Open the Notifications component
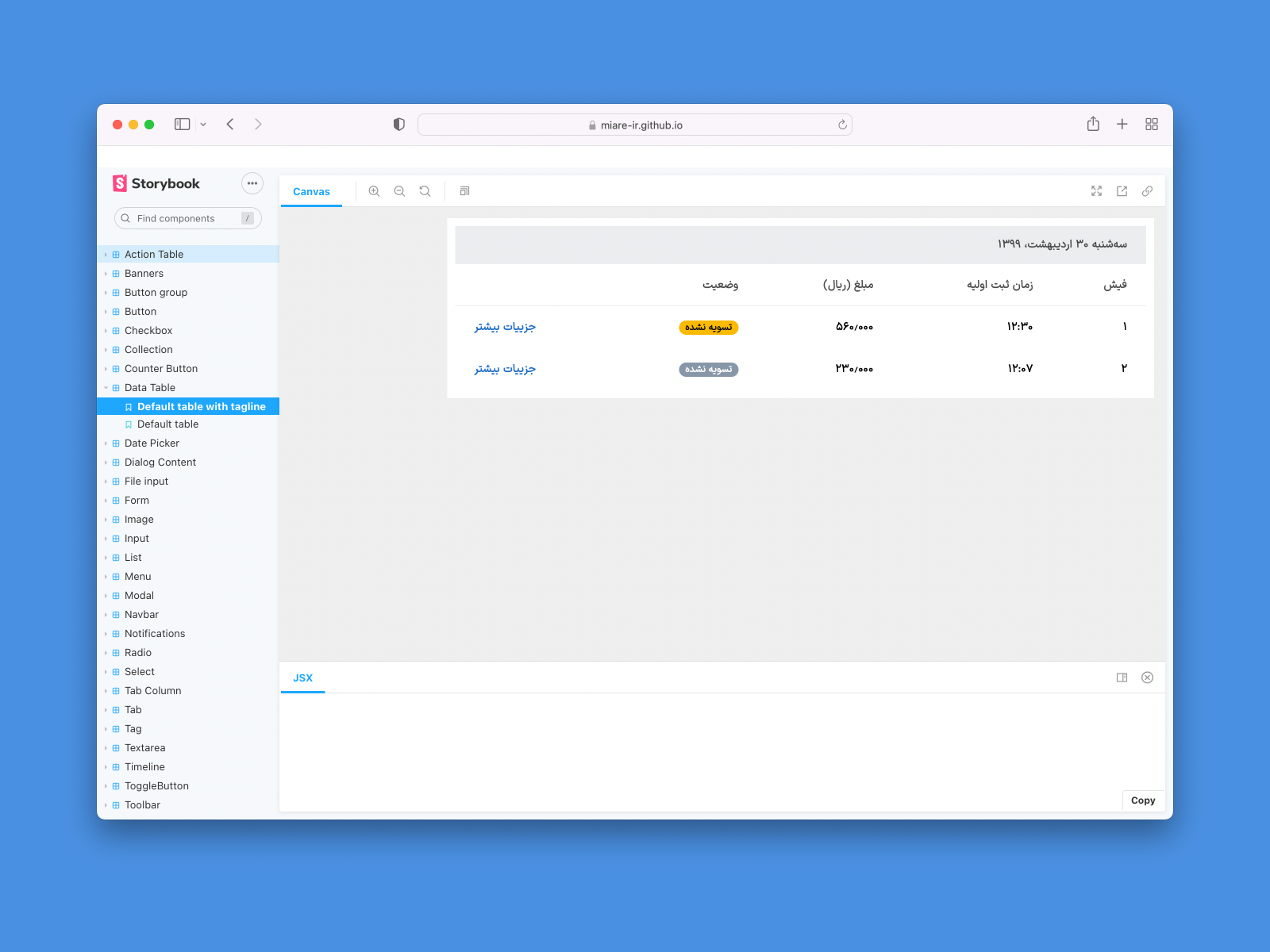Viewport: 1270px width, 952px height. (x=188, y=633)
